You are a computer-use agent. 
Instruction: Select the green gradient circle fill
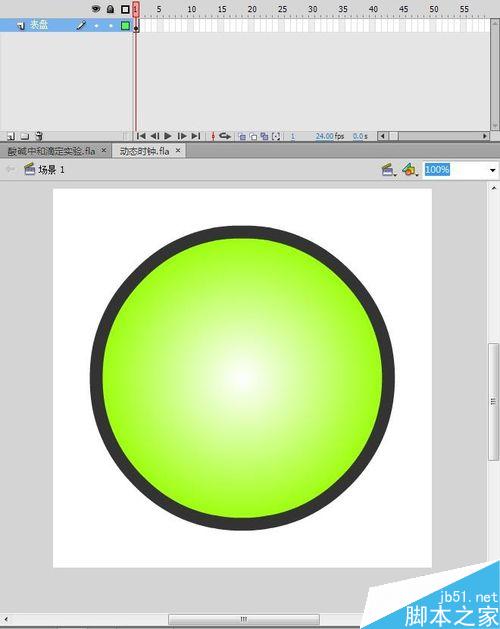pos(242,377)
